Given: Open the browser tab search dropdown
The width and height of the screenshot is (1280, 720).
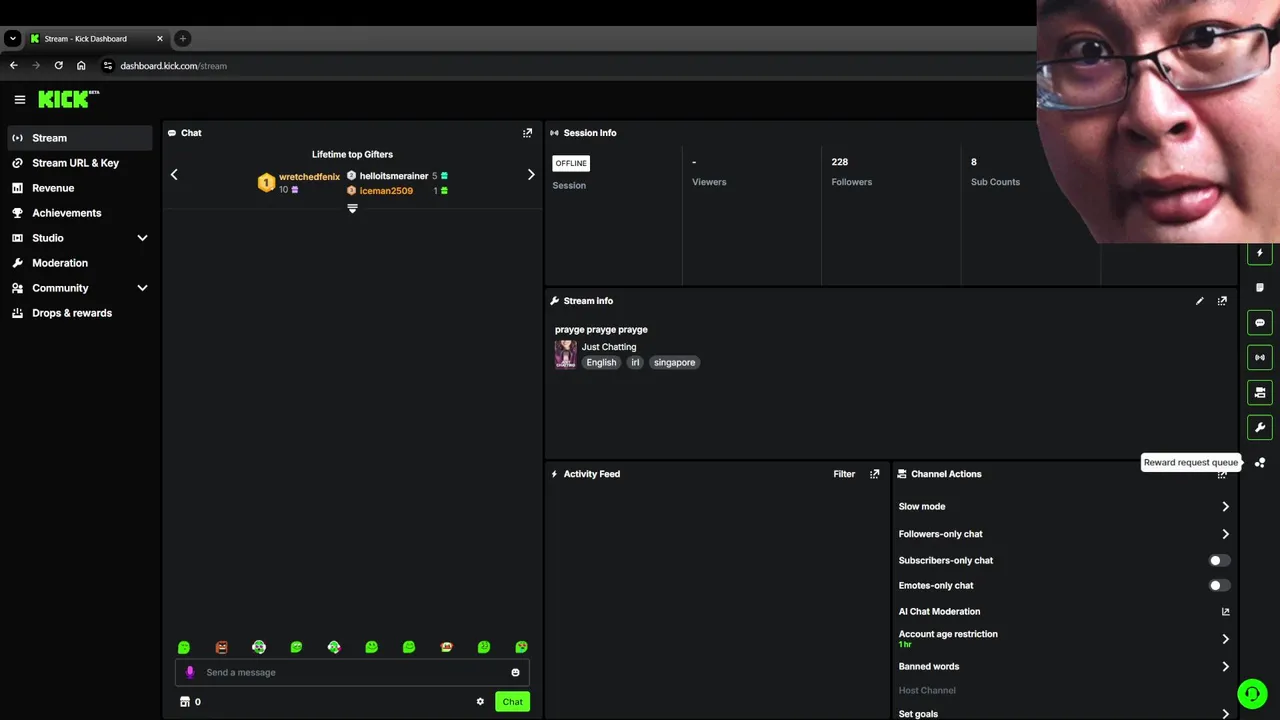Looking at the screenshot, I should click(x=12, y=39).
